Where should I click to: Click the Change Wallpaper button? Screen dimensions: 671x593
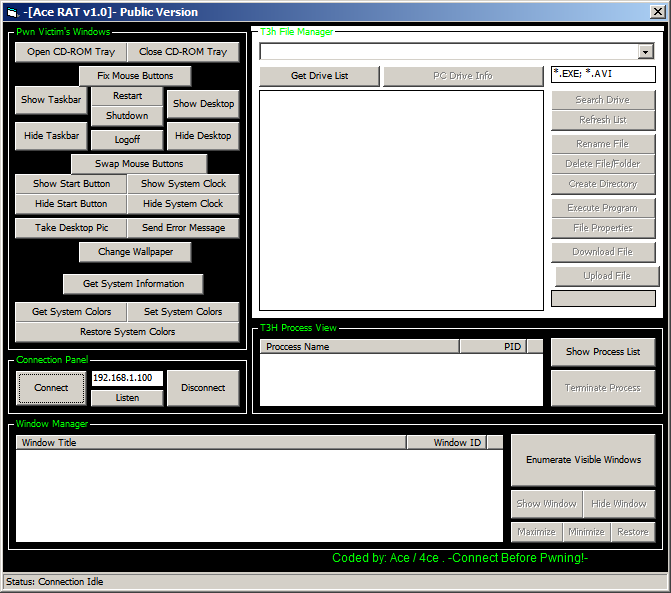(135, 252)
